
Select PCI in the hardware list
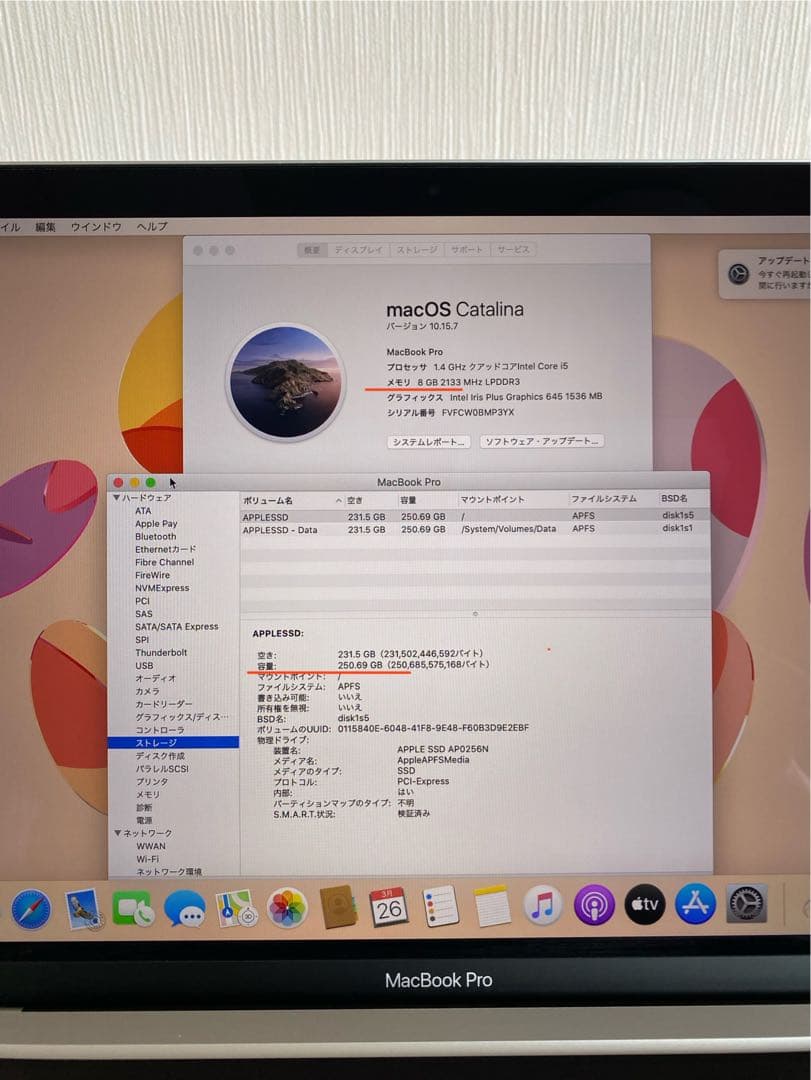[x=142, y=601]
